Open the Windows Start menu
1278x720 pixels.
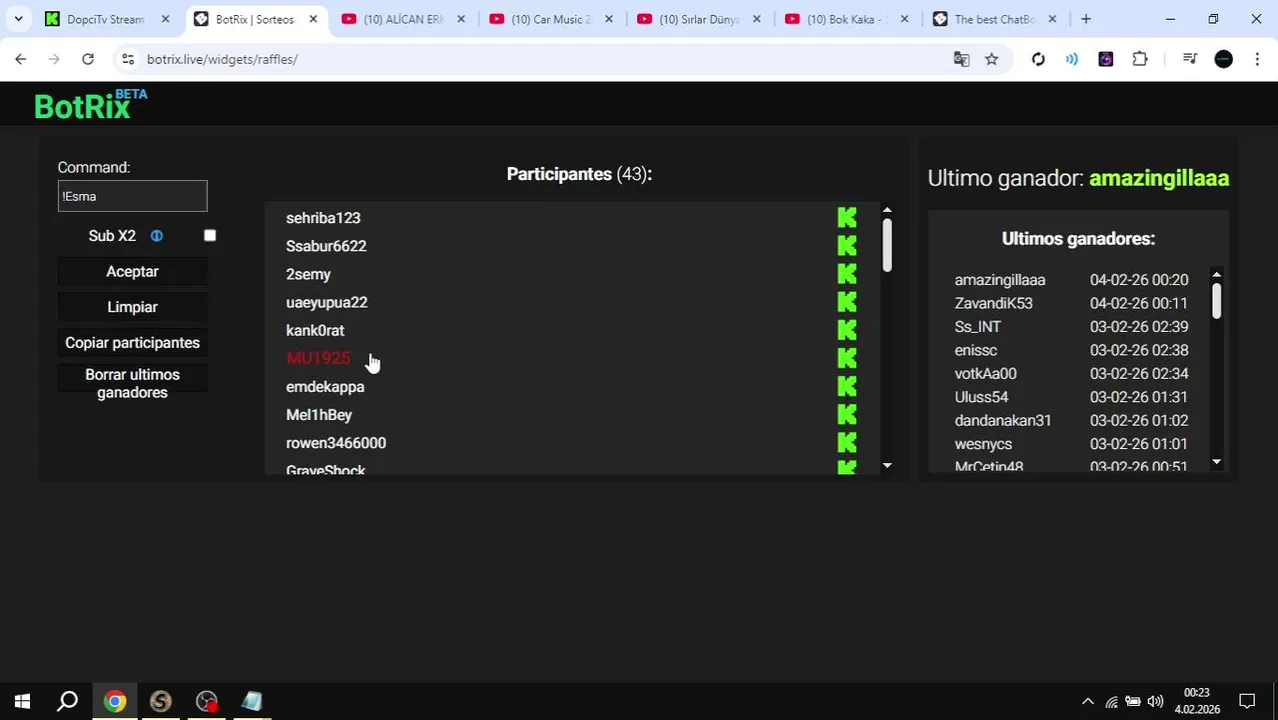(x=22, y=701)
